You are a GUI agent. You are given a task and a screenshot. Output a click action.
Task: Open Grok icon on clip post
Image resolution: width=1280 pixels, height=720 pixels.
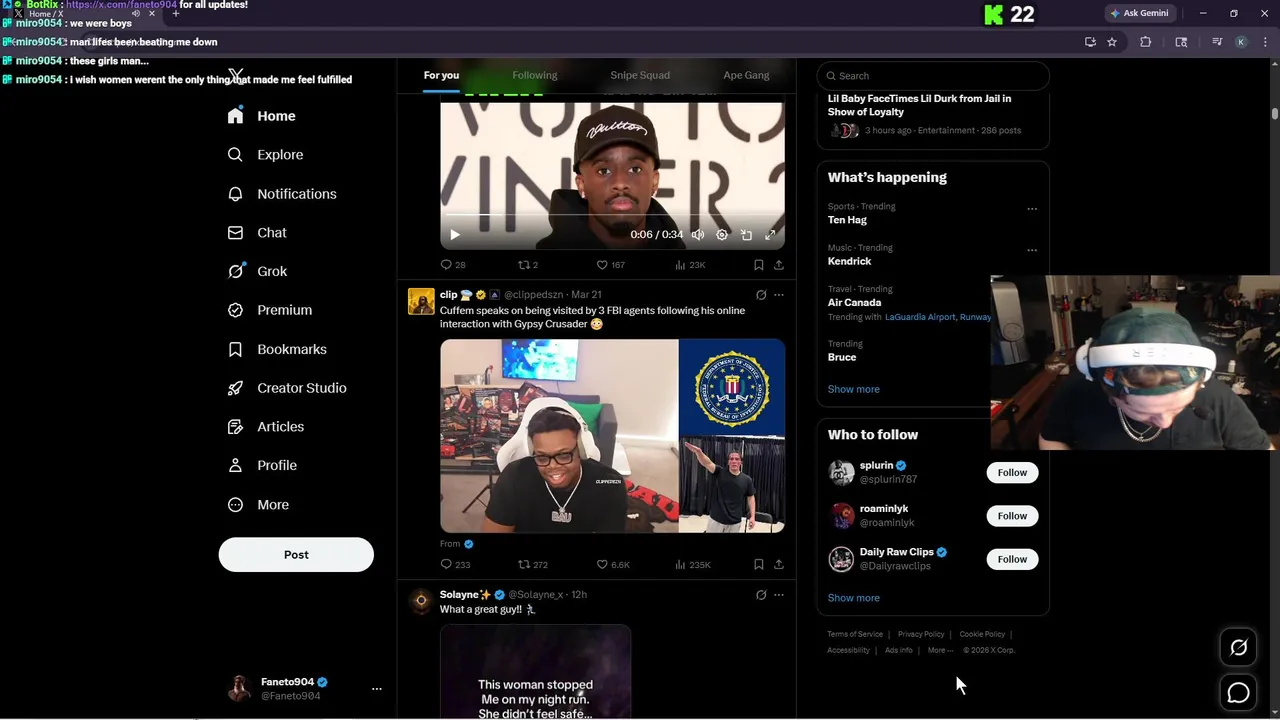[761, 295]
